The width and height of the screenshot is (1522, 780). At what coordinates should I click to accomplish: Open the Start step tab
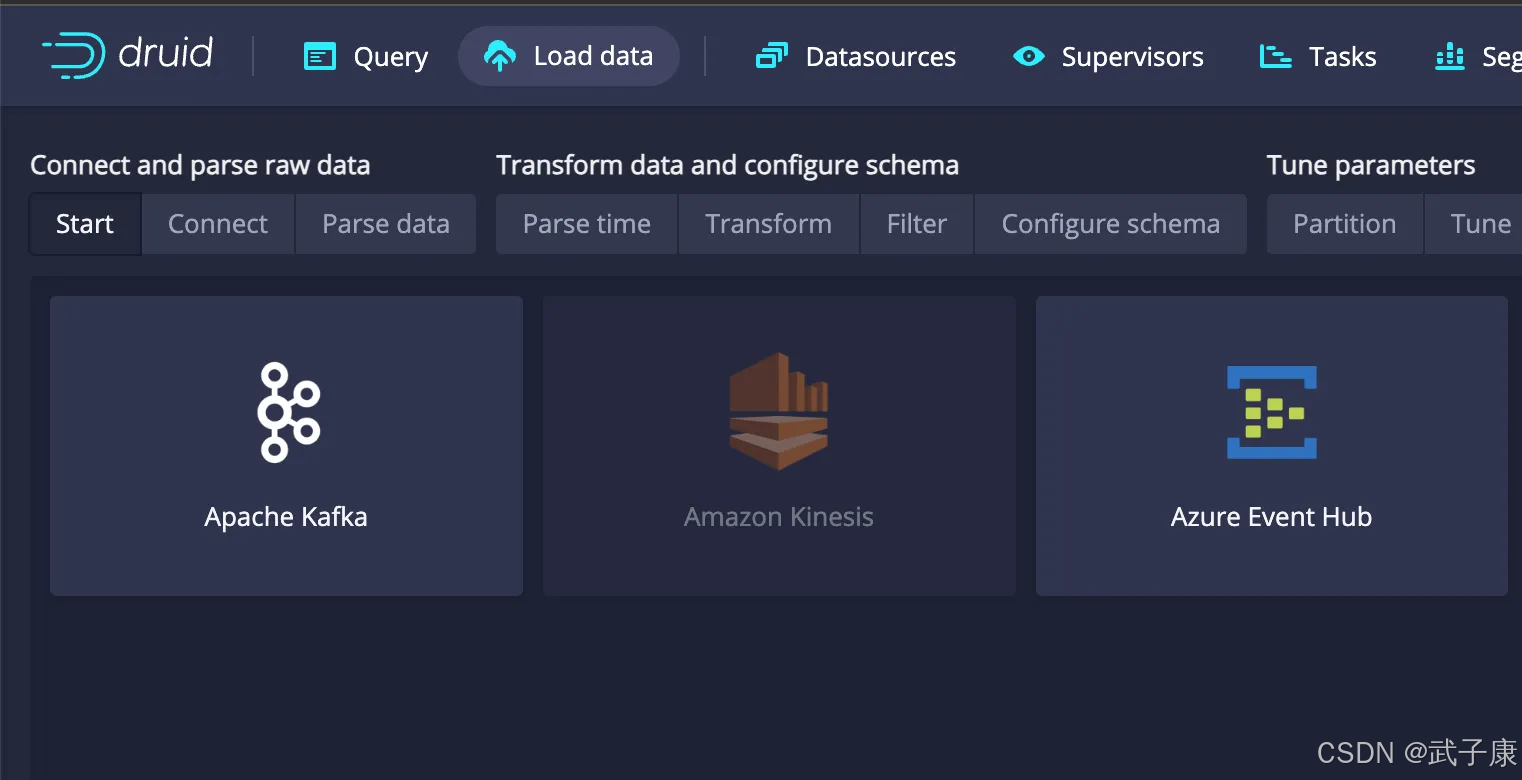[x=85, y=224]
